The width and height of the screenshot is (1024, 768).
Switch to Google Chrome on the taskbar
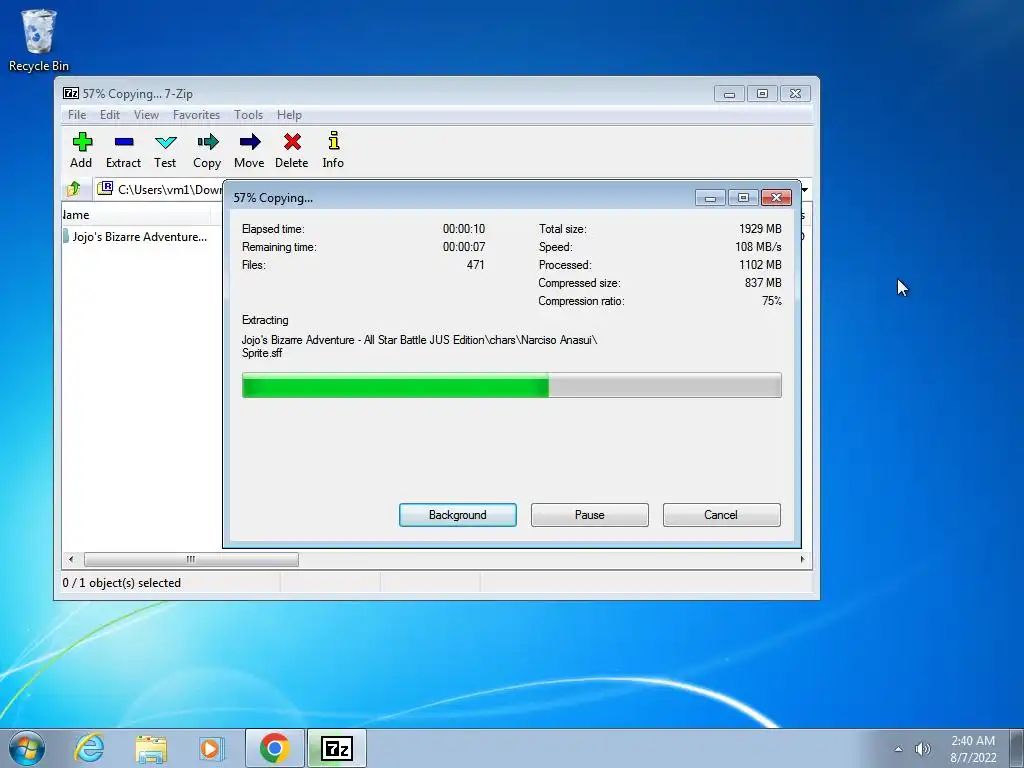275,748
